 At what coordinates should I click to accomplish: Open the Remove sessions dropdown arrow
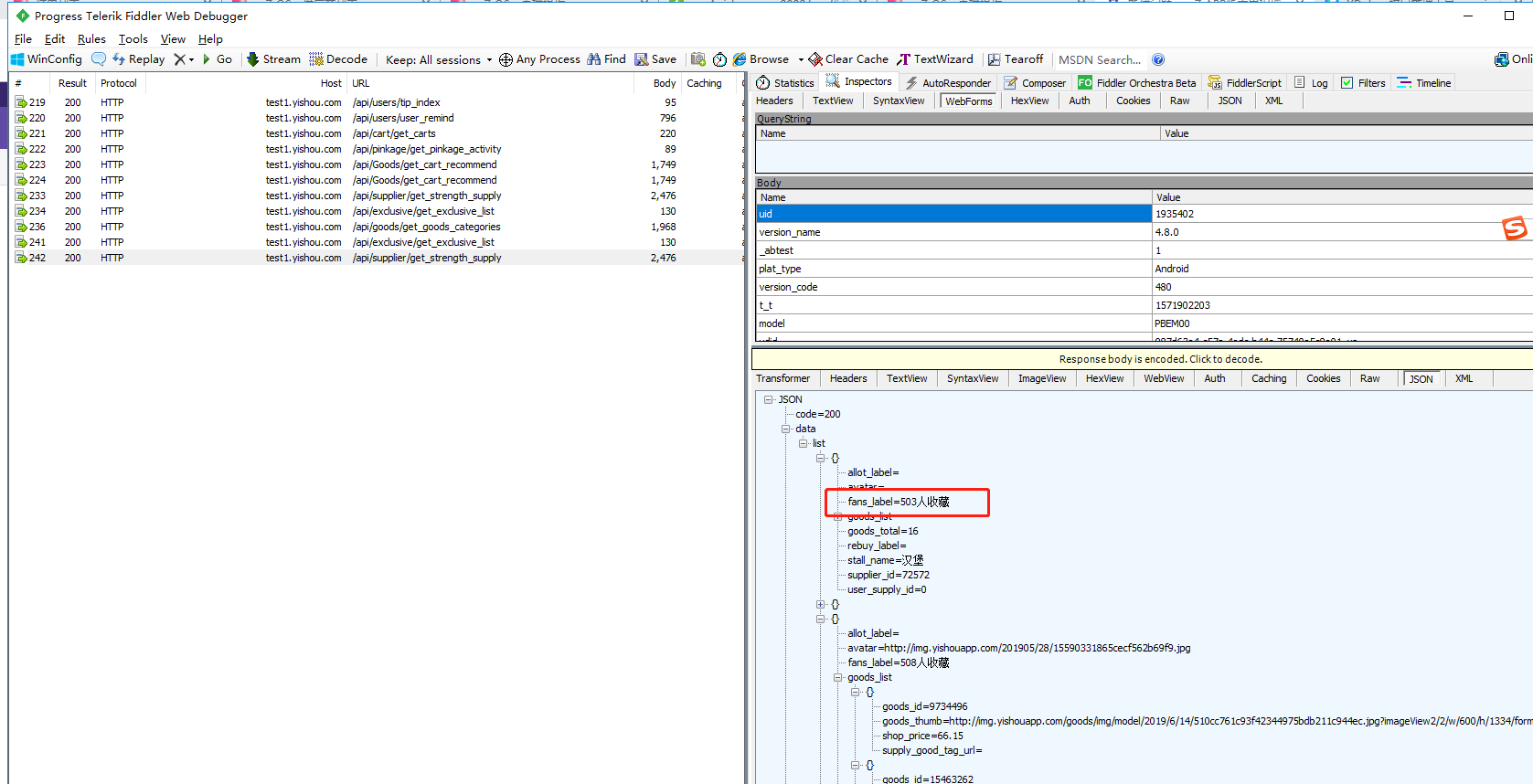(192, 59)
